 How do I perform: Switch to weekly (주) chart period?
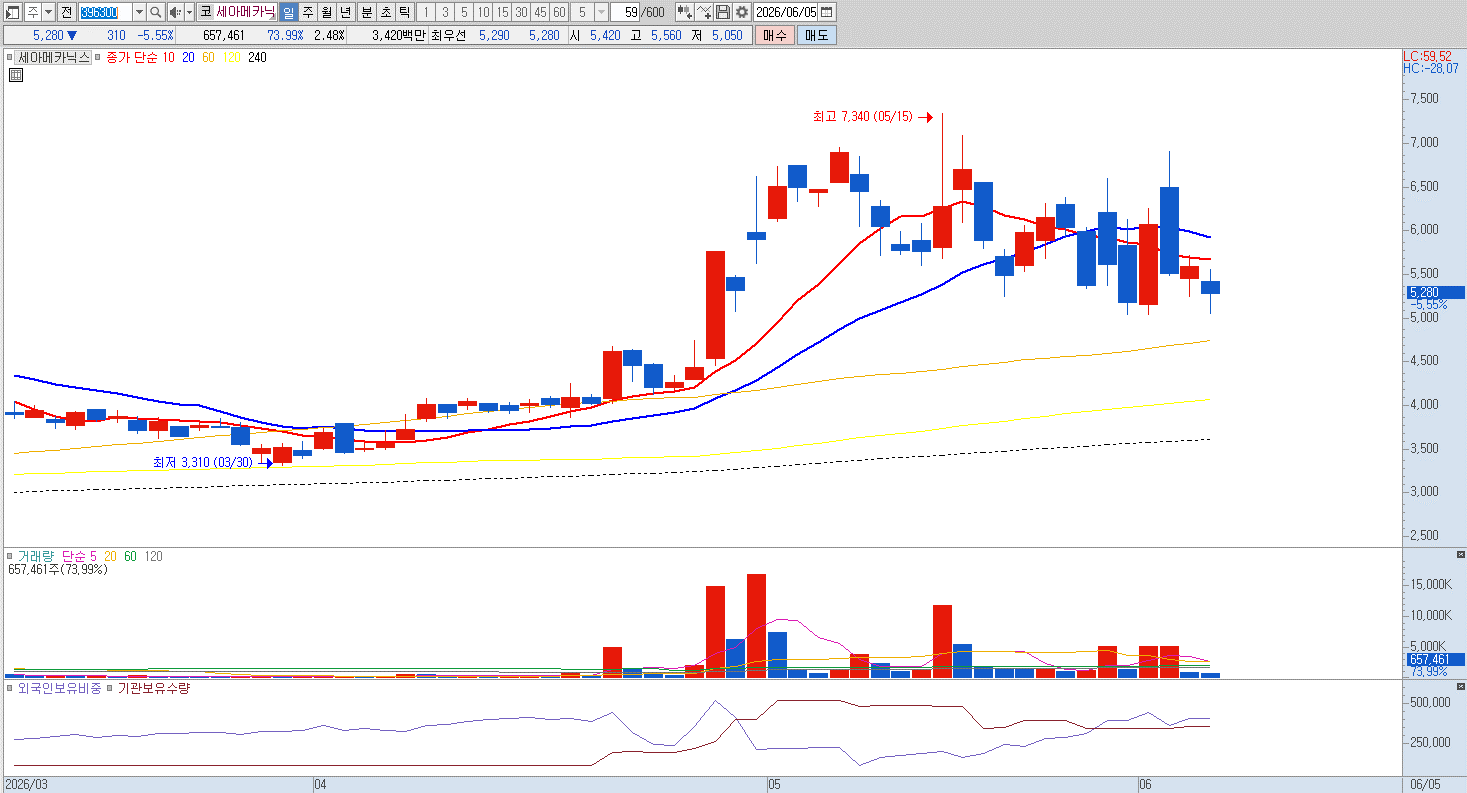[308, 12]
